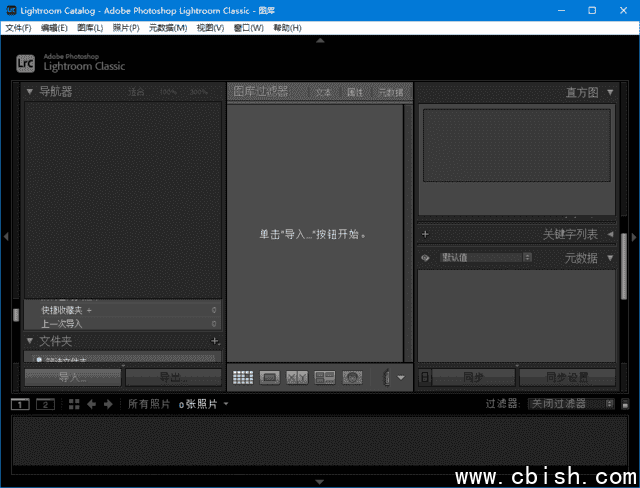Select the 元数据 filter tab
This screenshot has width=640, height=488.
point(391,92)
